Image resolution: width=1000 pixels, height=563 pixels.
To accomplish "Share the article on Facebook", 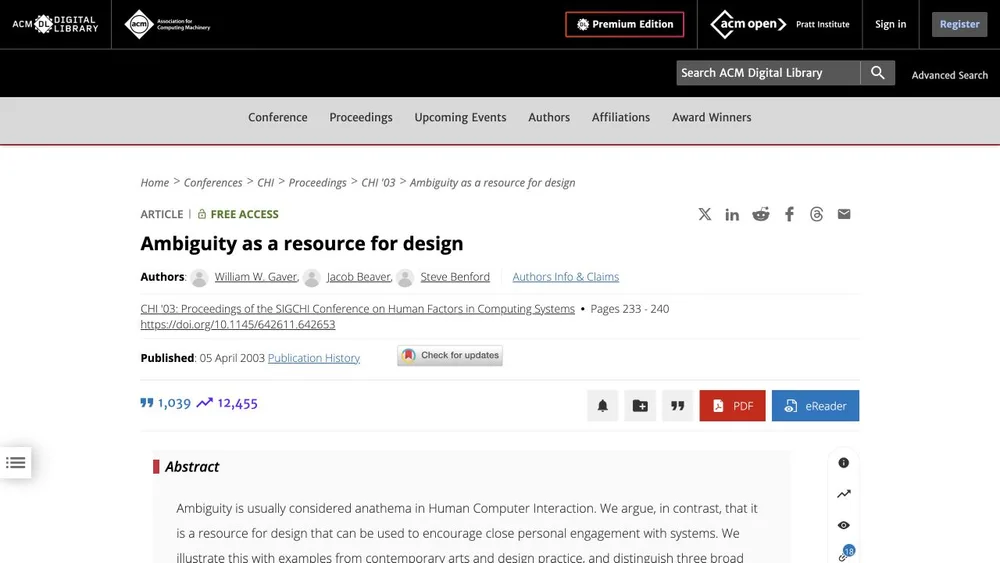I will coord(790,214).
